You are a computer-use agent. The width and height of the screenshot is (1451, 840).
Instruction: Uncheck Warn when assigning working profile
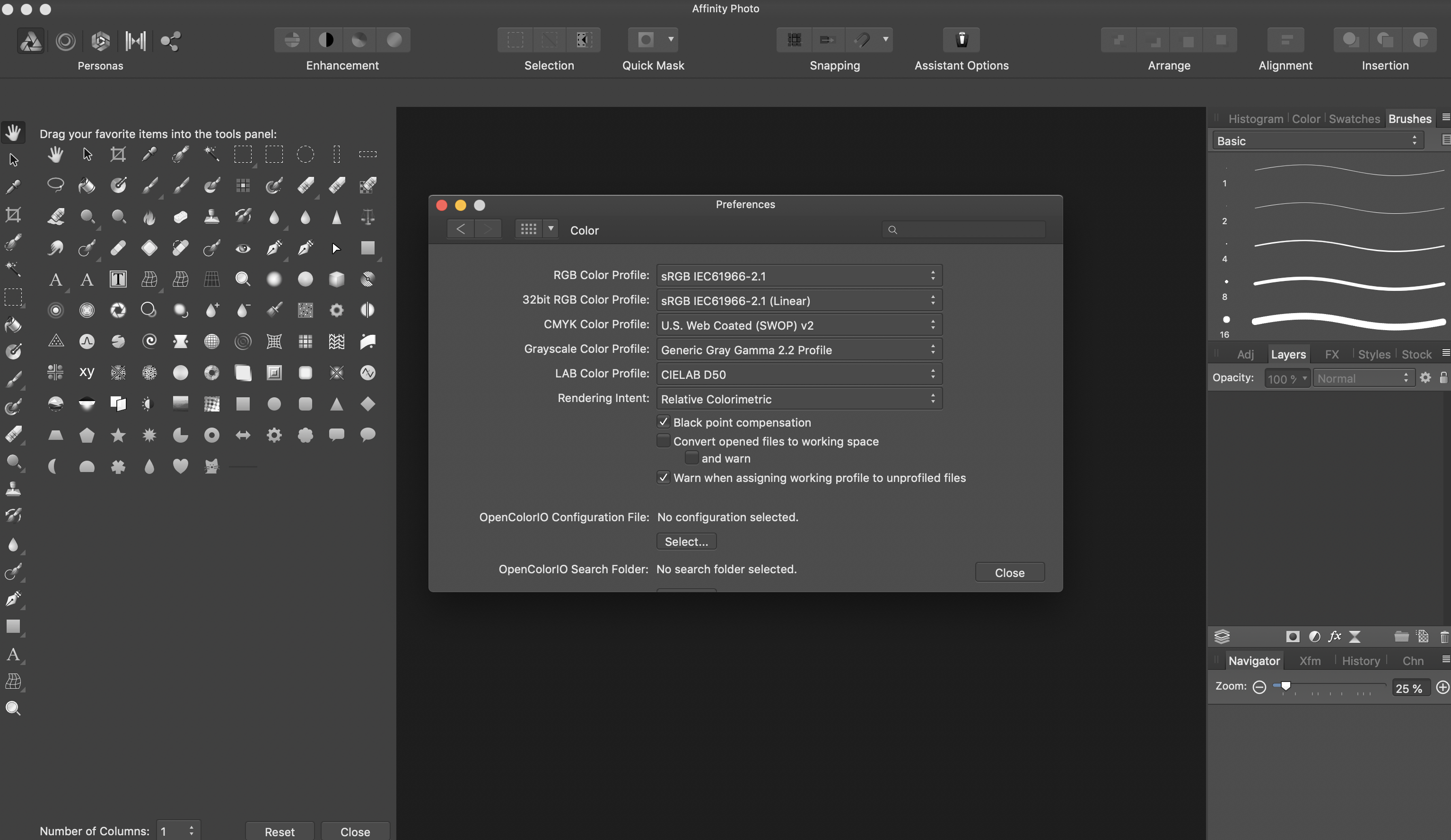coord(664,477)
